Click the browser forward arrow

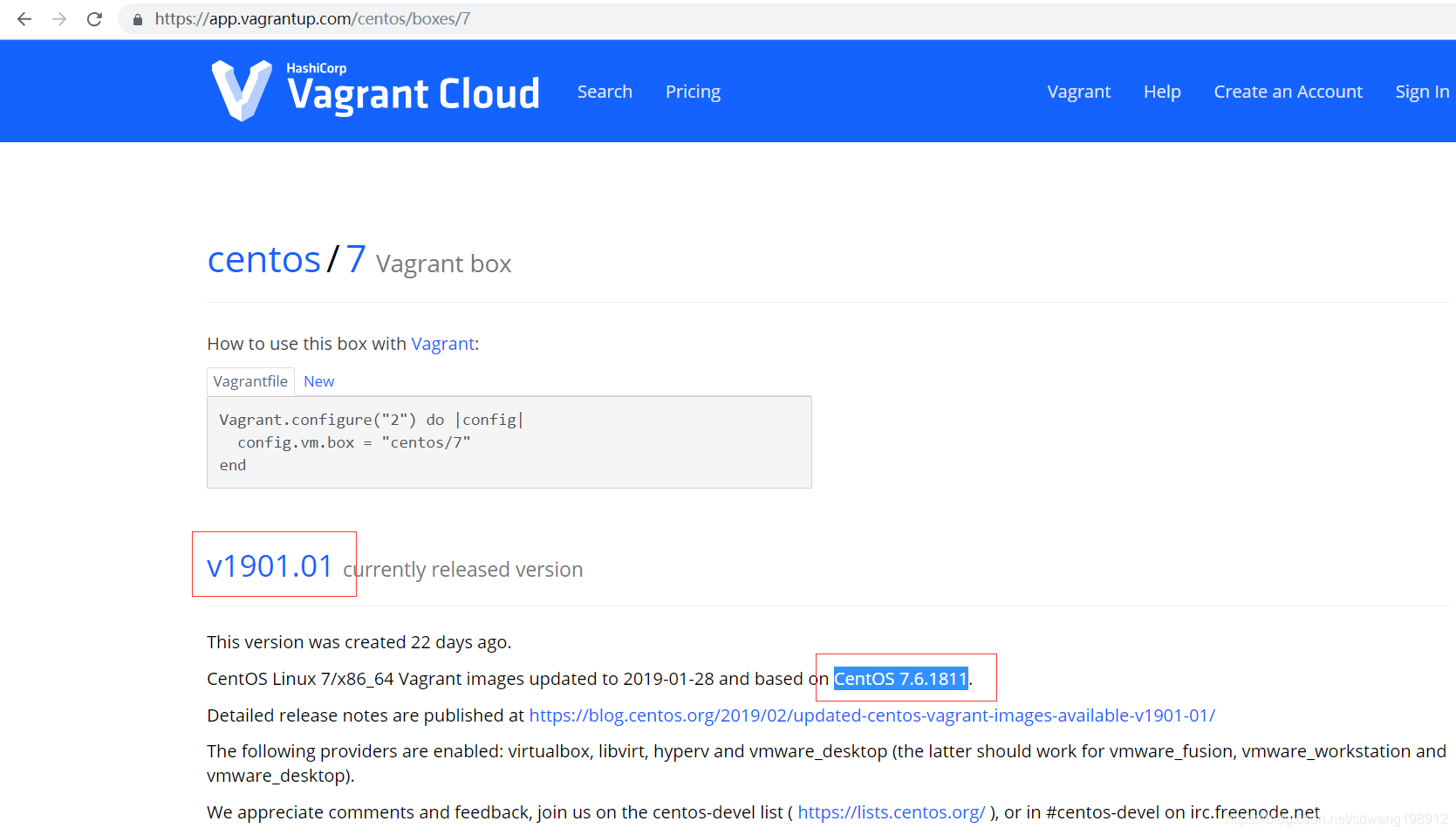pyautogui.click(x=59, y=18)
